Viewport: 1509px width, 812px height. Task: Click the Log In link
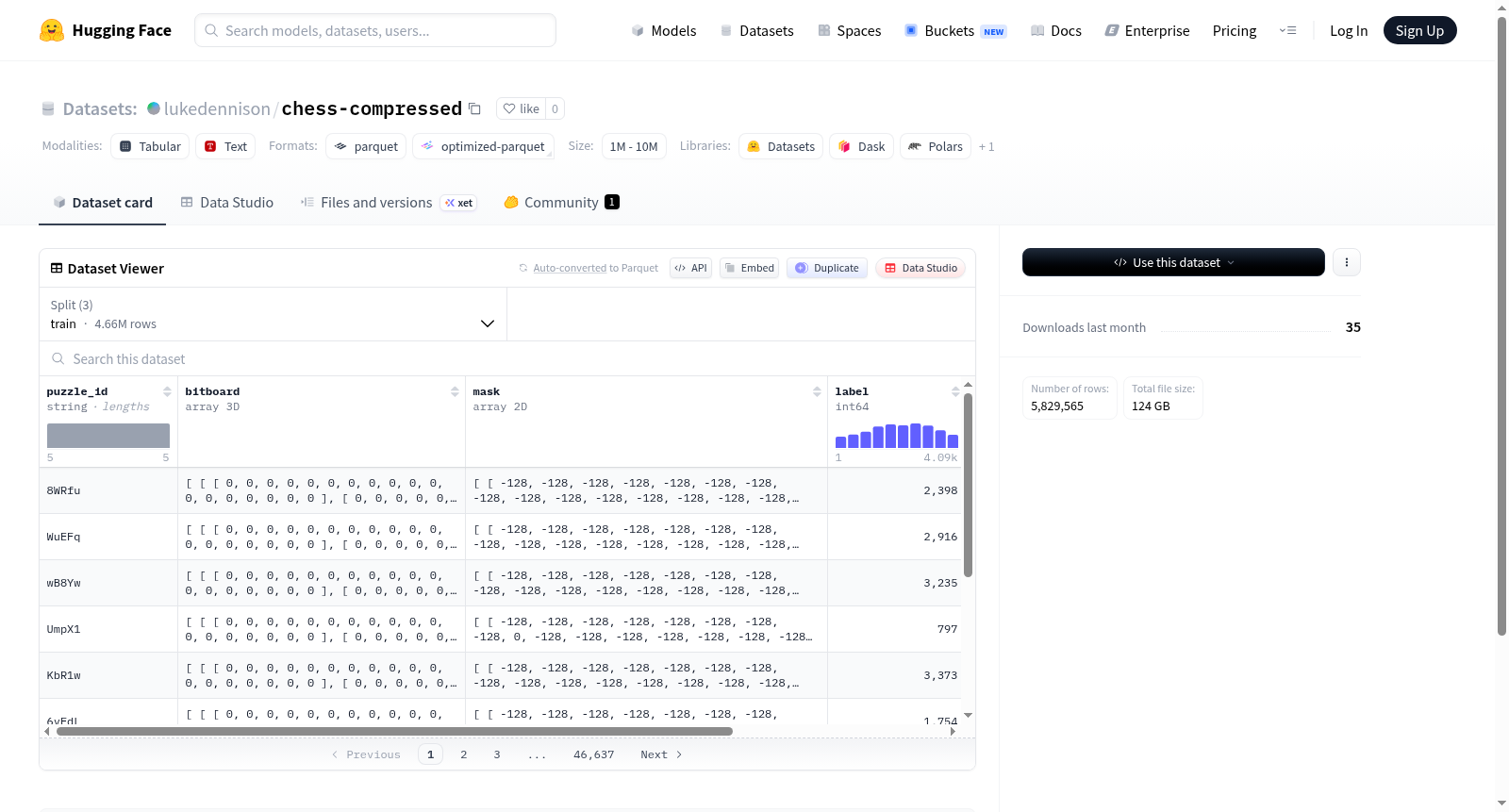coord(1349,30)
